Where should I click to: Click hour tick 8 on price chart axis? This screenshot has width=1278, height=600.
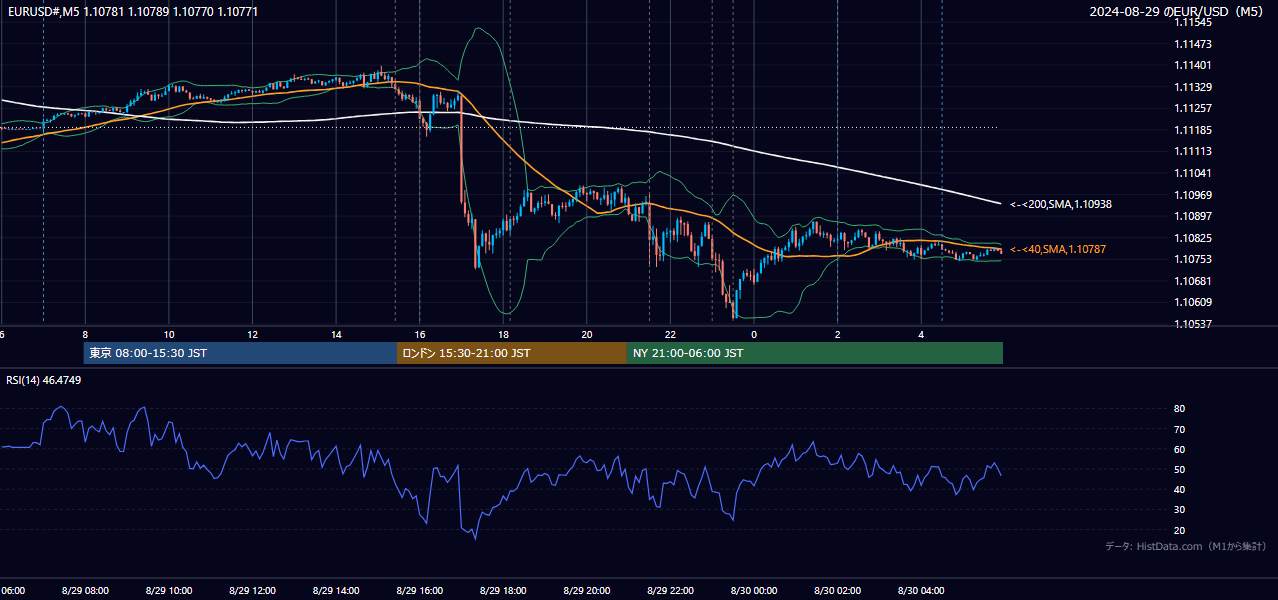85,334
